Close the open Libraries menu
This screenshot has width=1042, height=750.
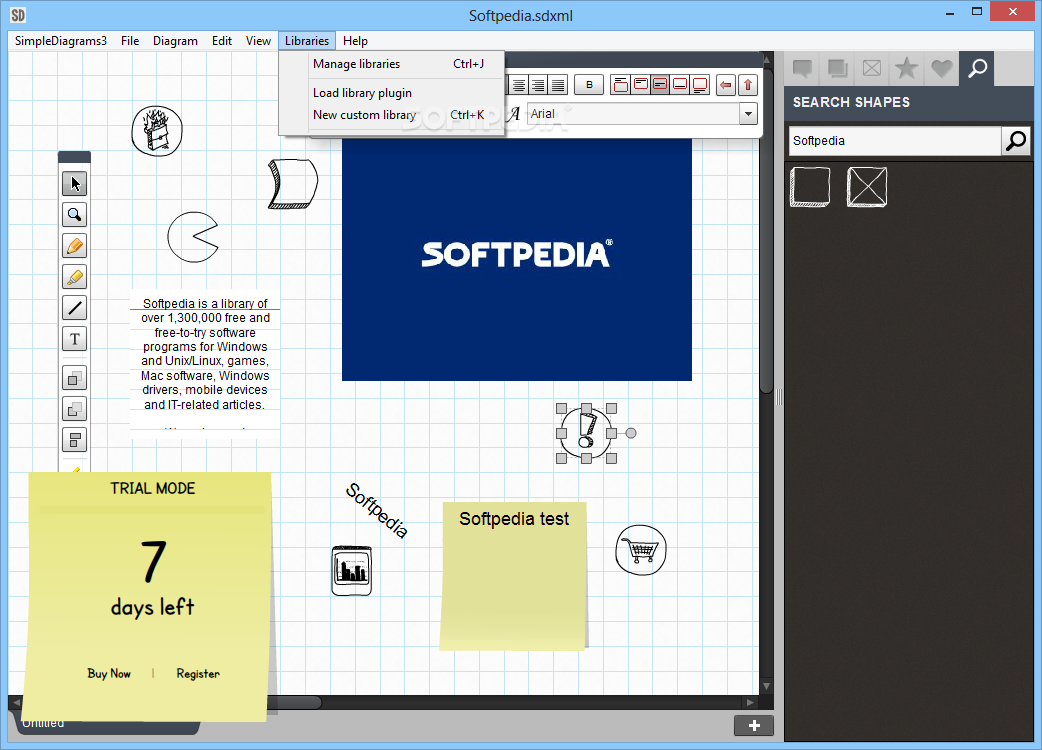click(307, 41)
